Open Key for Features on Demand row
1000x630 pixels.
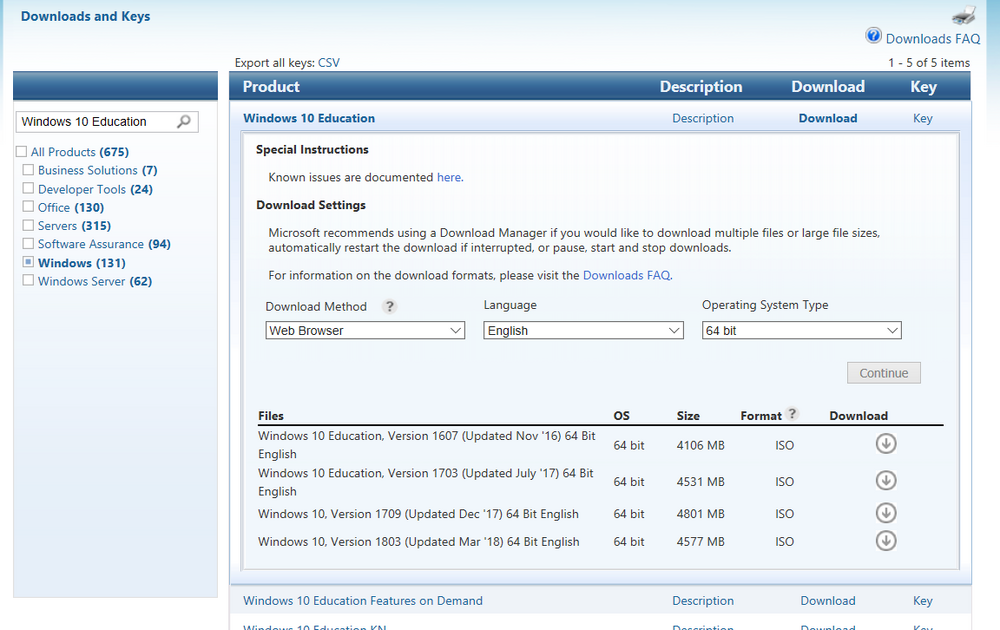pyautogui.click(x=922, y=601)
